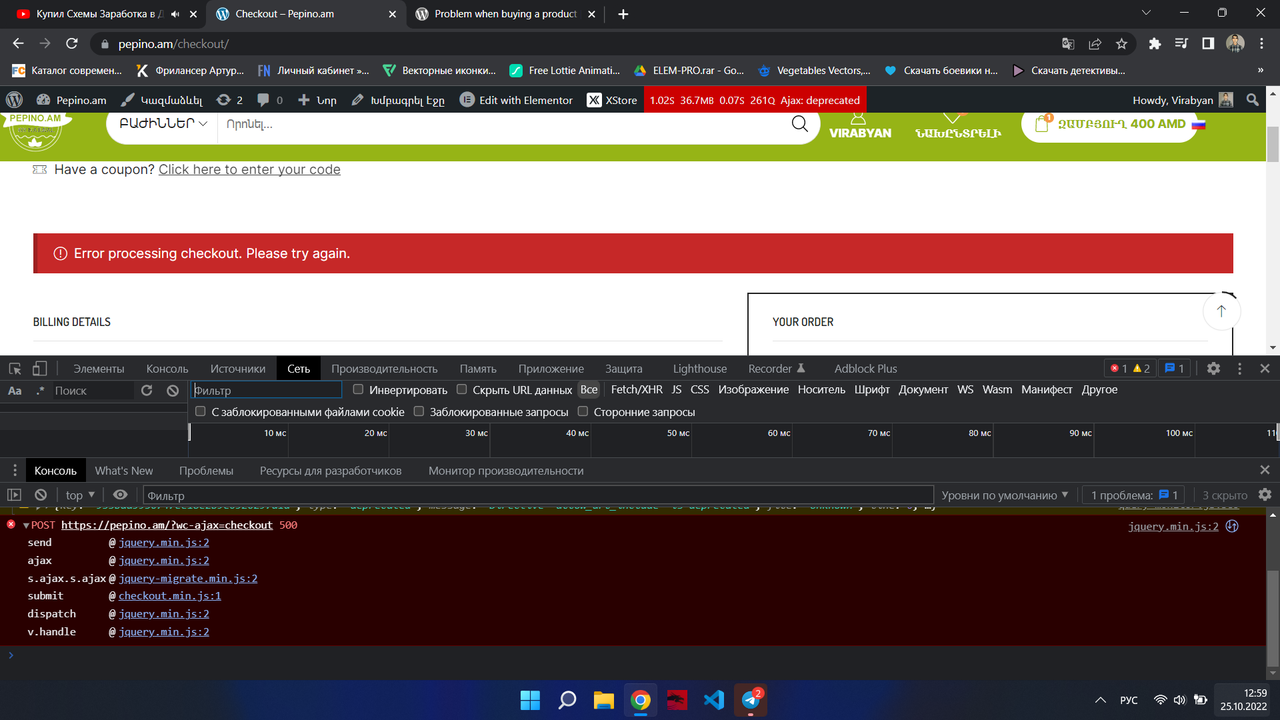Open Visual Studio Code from the taskbar
1280x720 pixels.
click(714, 700)
